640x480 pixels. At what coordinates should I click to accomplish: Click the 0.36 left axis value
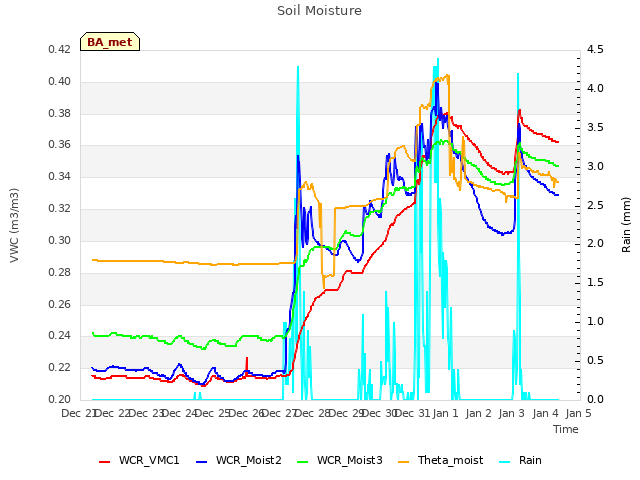[60, 145]
